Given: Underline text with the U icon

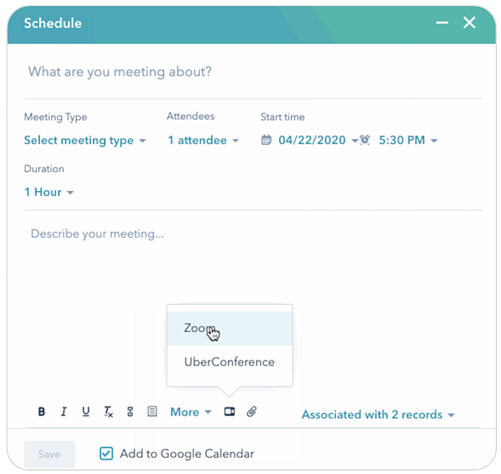Looking at the screenshot, I should [x=86, y=412].
